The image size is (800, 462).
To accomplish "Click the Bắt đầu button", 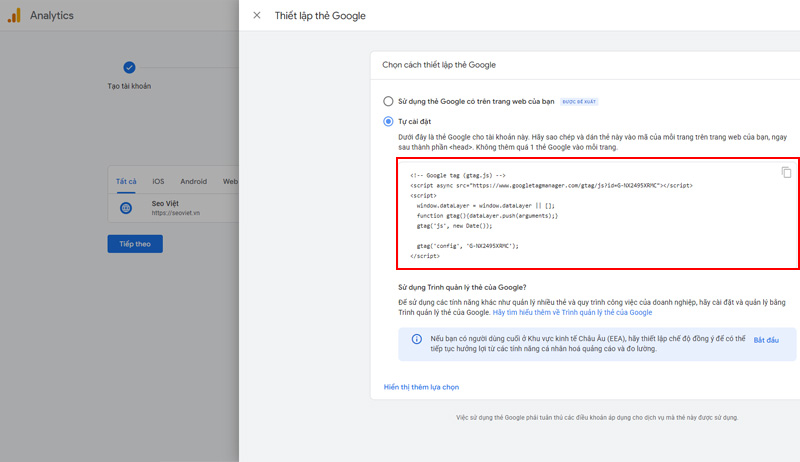I will coord(765,340).
